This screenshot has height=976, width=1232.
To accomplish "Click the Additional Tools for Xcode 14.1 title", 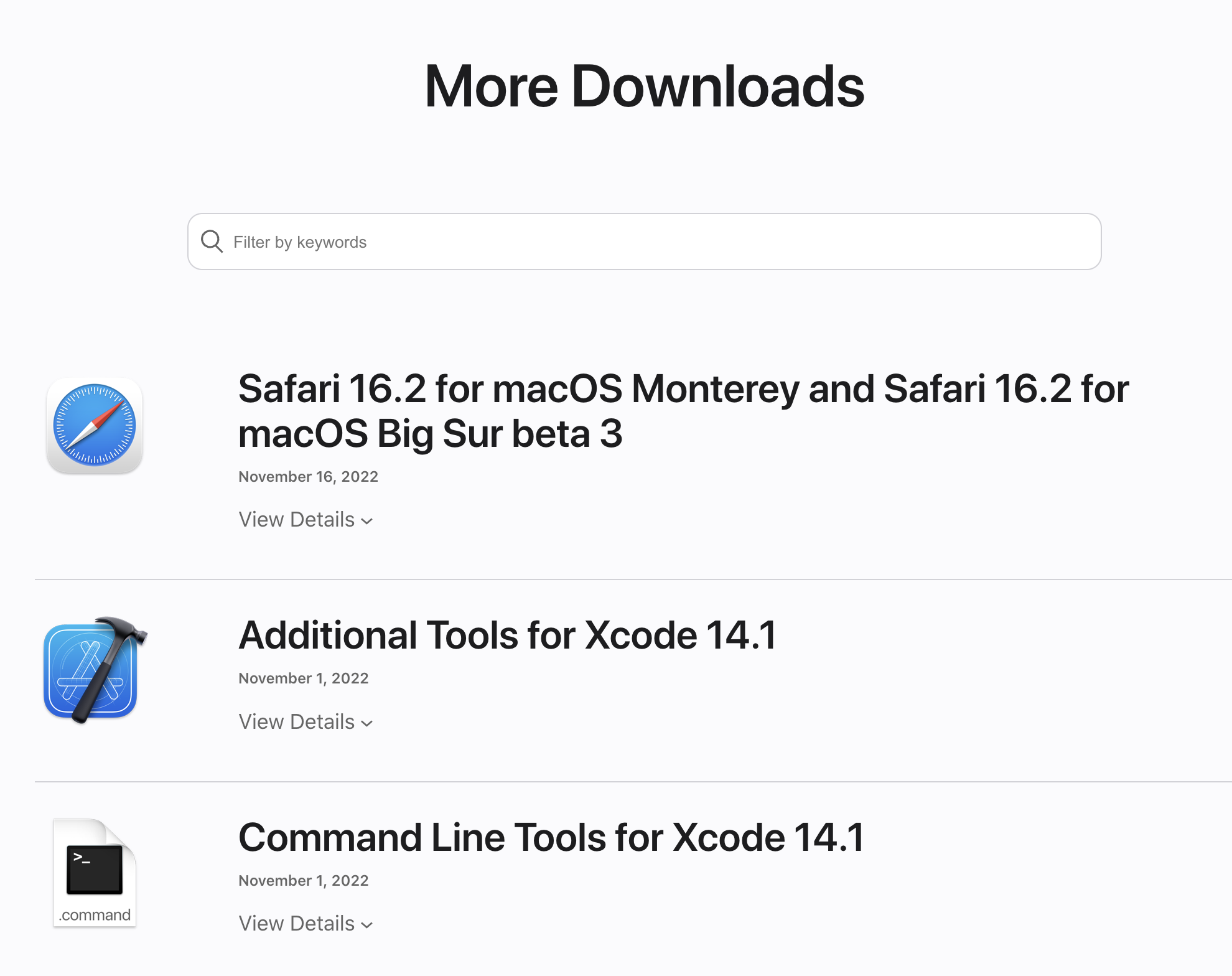I will [508, 635].
